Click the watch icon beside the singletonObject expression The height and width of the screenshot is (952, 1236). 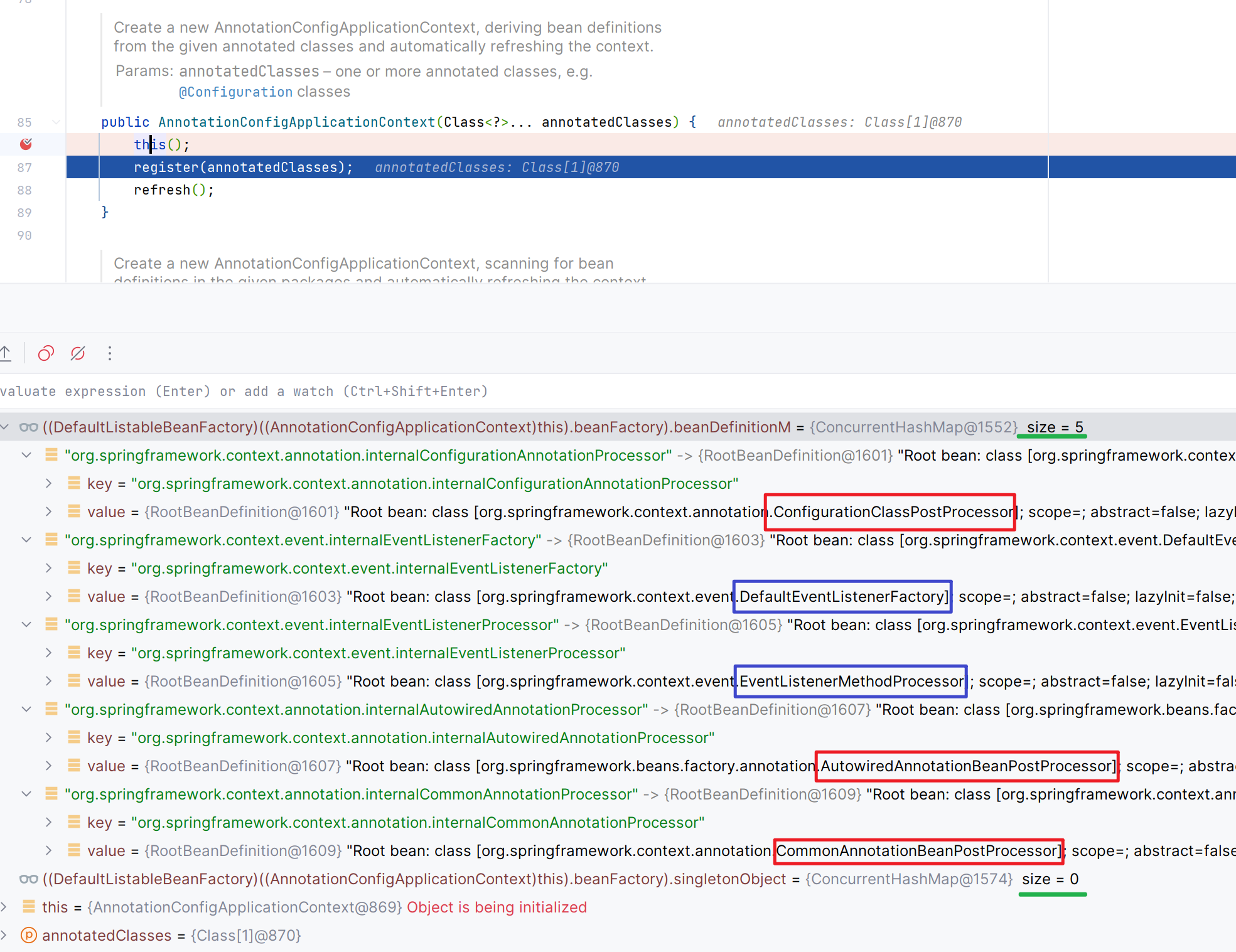[28, 879]
